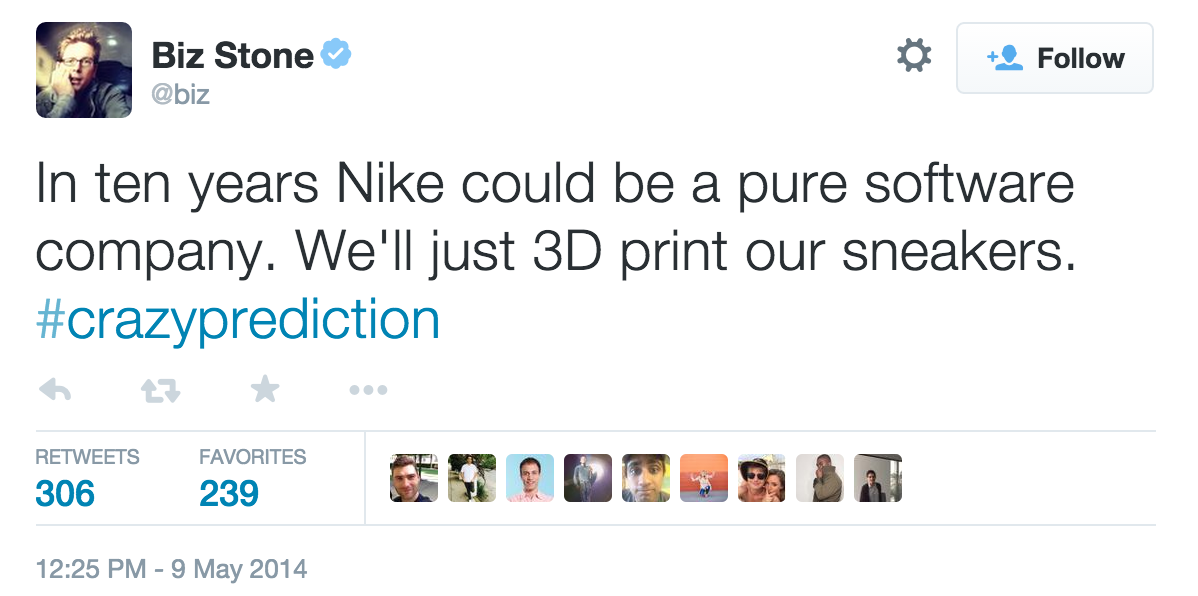Open the gear settings dropdown
Image resolution: width=1198 pixels, height=596 pixels.
914,56
